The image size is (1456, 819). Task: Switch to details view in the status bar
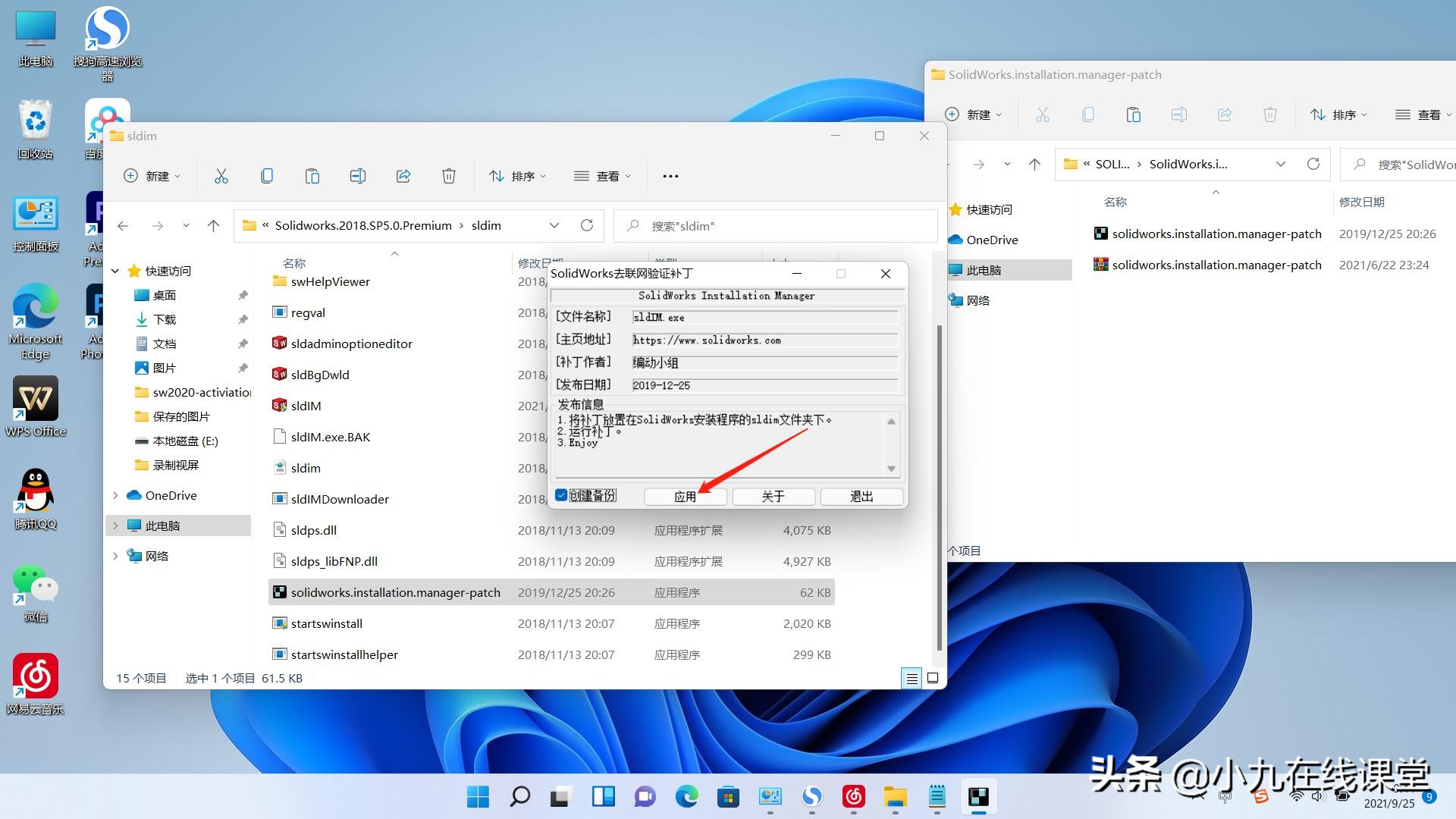[x=911, y=678]
